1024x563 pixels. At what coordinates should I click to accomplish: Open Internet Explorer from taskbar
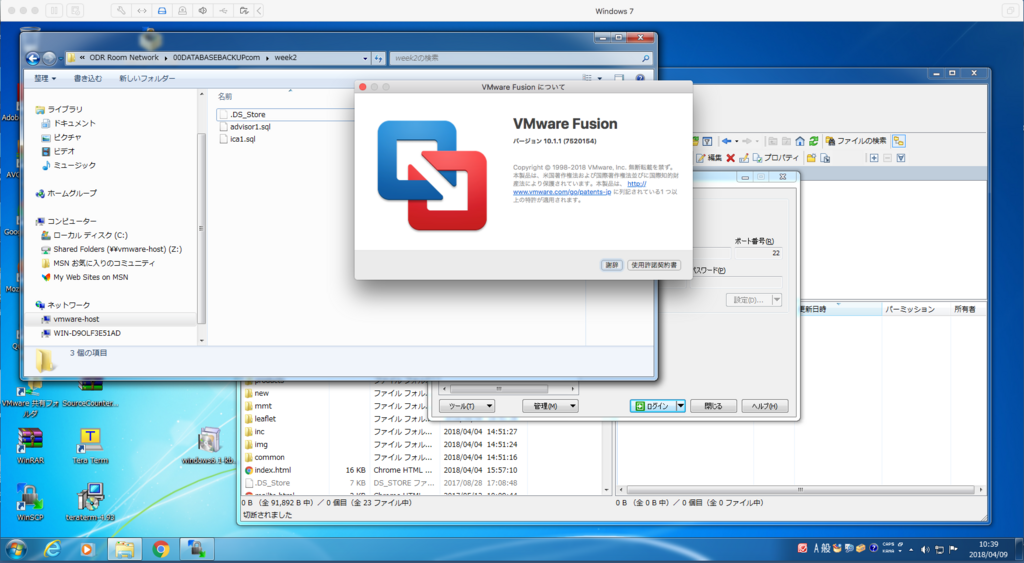(52, 549)
